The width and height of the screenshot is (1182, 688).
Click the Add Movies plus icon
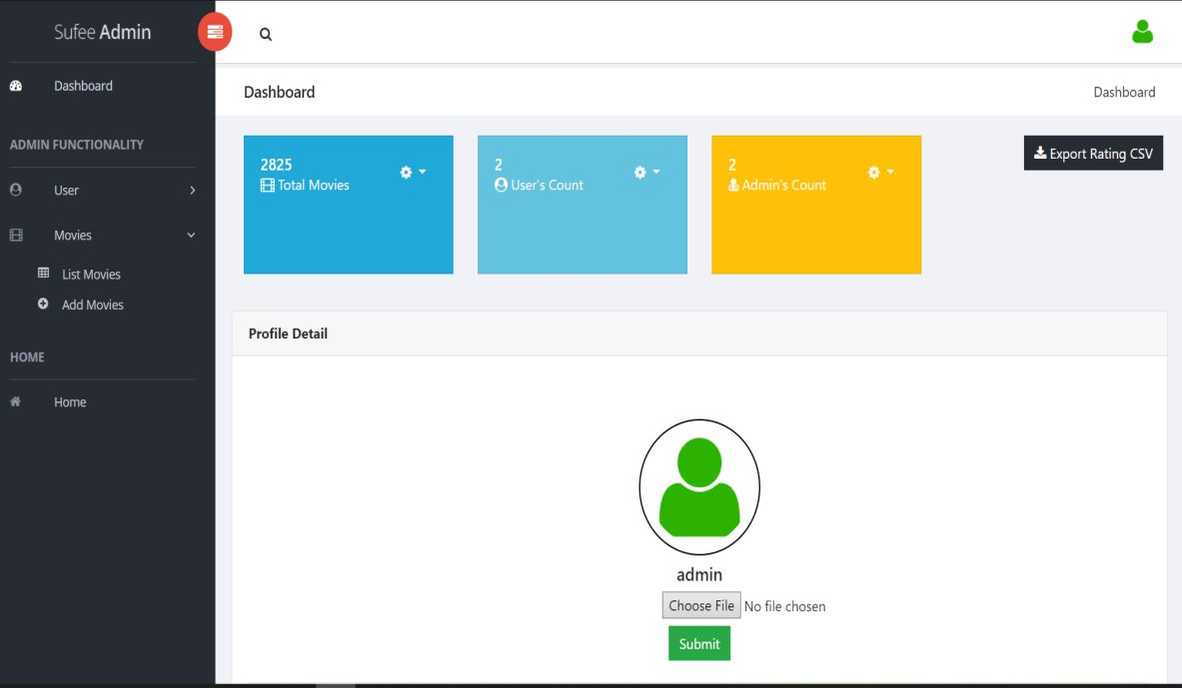(x=43, y=304)
